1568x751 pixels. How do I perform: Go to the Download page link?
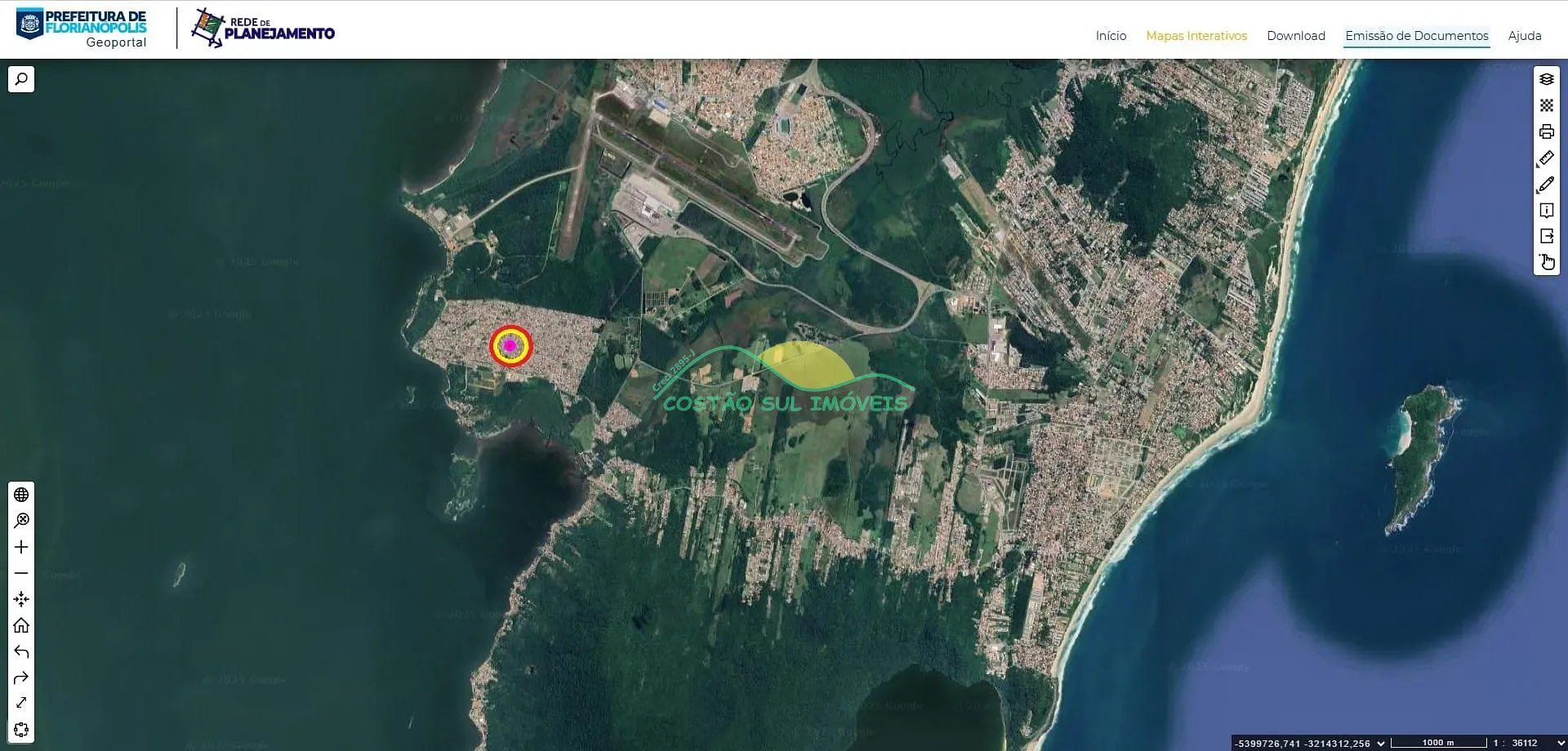click(1296, 36)
